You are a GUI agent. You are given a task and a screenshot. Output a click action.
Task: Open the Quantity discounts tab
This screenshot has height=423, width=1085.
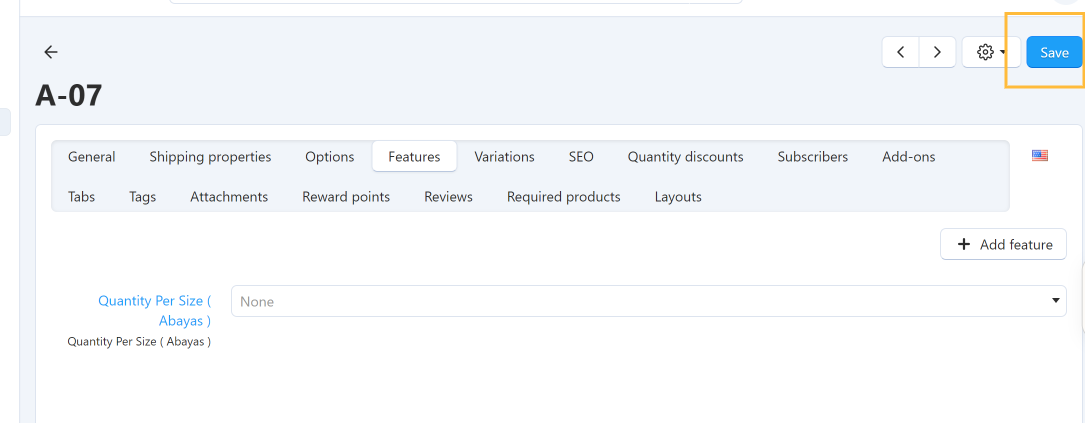(685, 156)
